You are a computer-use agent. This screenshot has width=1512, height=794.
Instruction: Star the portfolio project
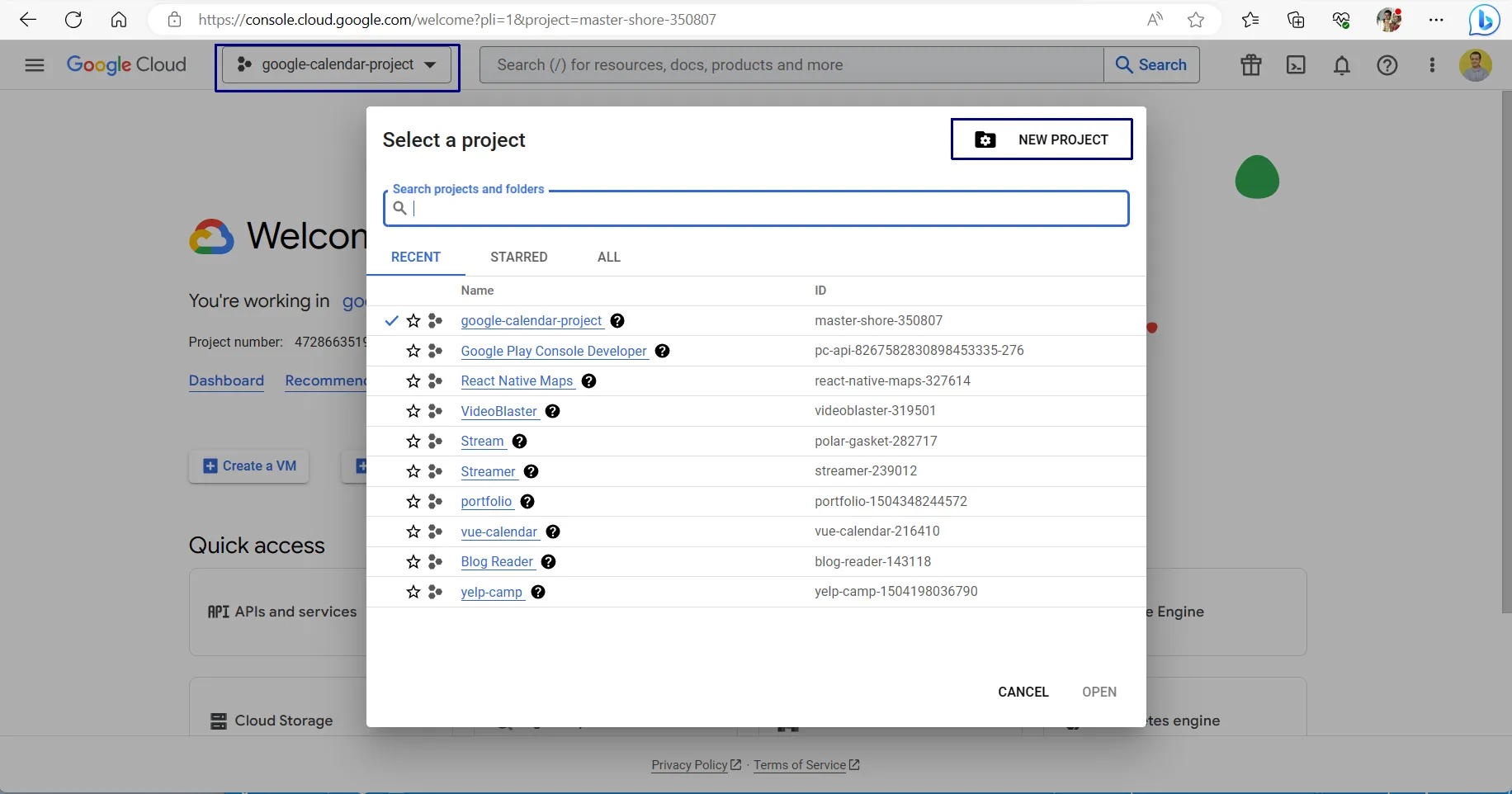click(413, 502)
